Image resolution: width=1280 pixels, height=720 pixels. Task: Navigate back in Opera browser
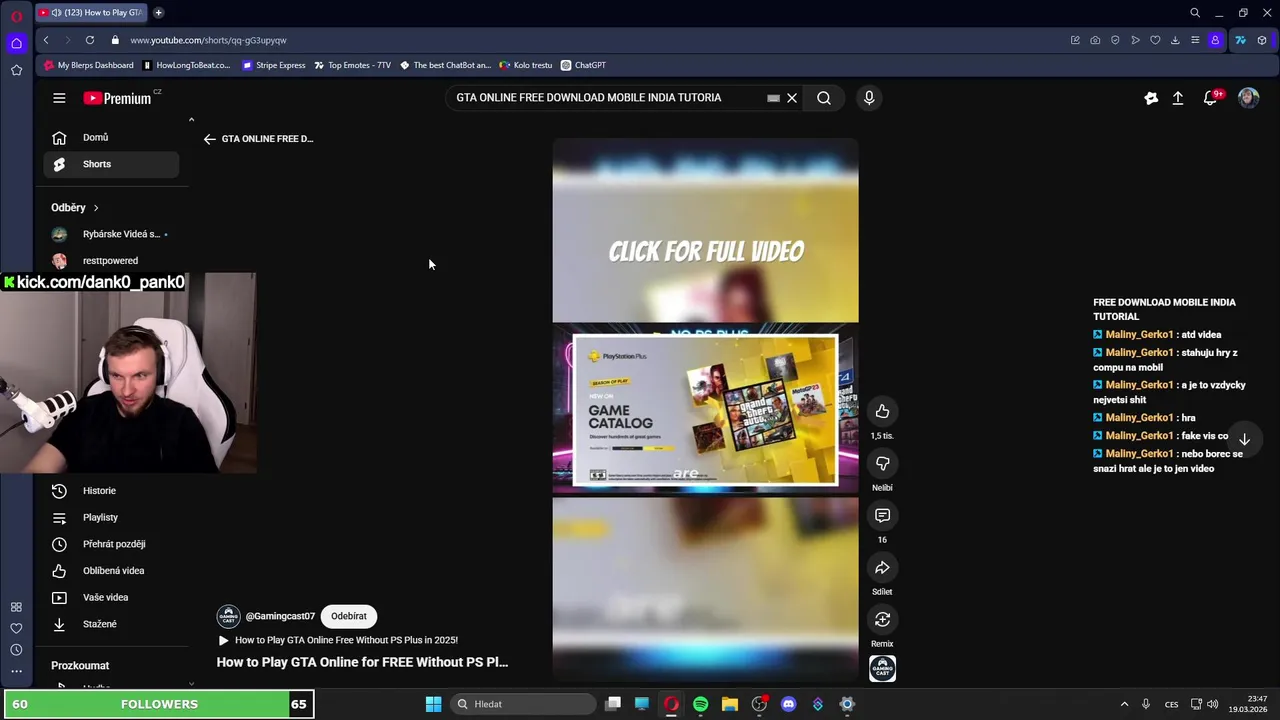click(46, 40)
